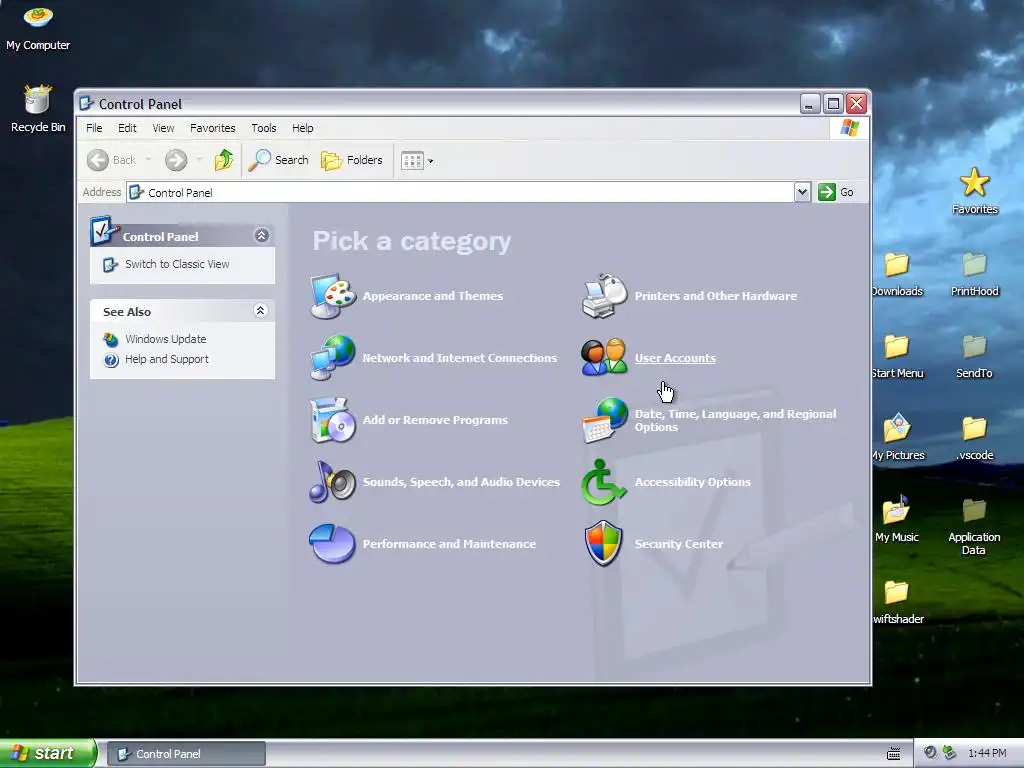Open Sounds, Speech, and Audio Devices icon
Screen dimensions: 1024x768
click(333, 482)
